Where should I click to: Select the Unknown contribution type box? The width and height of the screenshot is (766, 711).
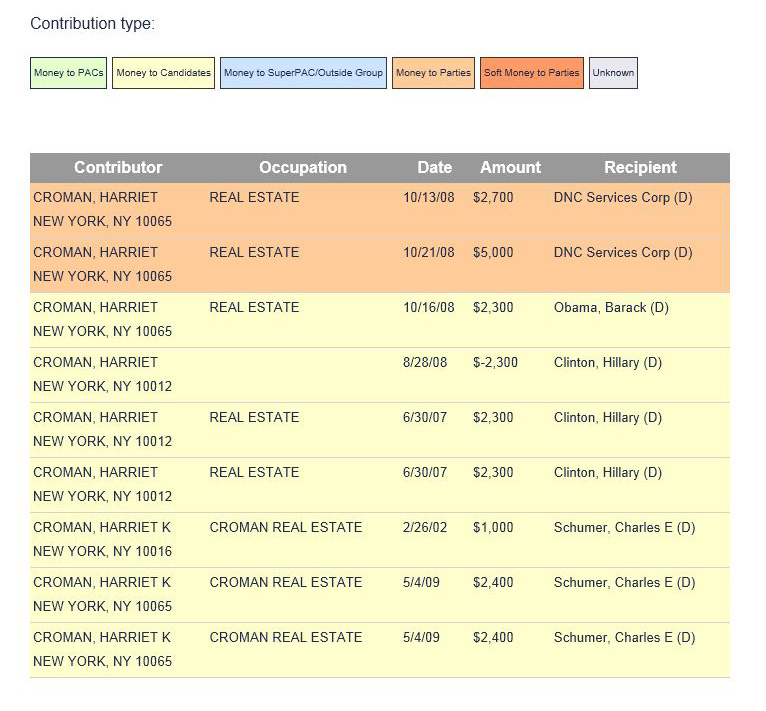coord(613,73)
